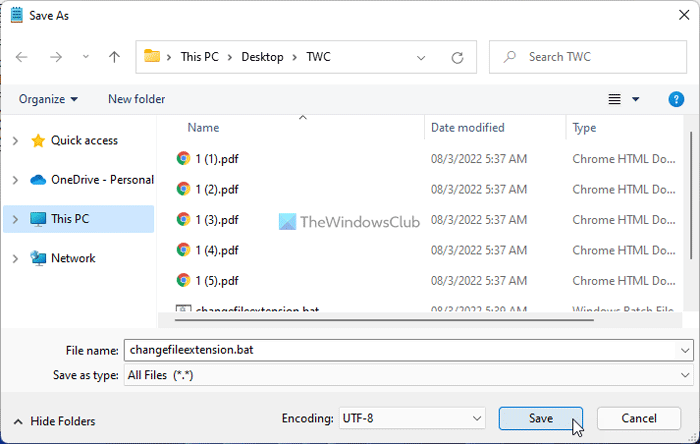Expand the OneDrive - Personal tree node
Viewport: 700px width, 444px height.
(14, 180)
